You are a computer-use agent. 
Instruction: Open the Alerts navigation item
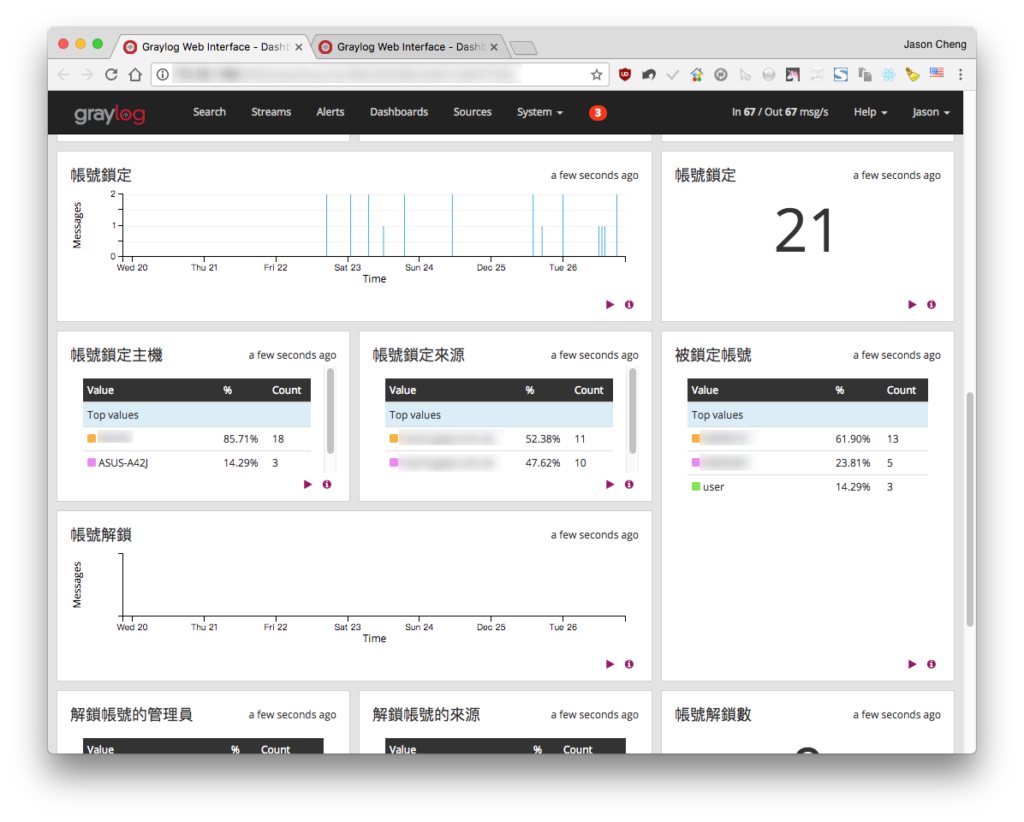(x=330, y=112)
